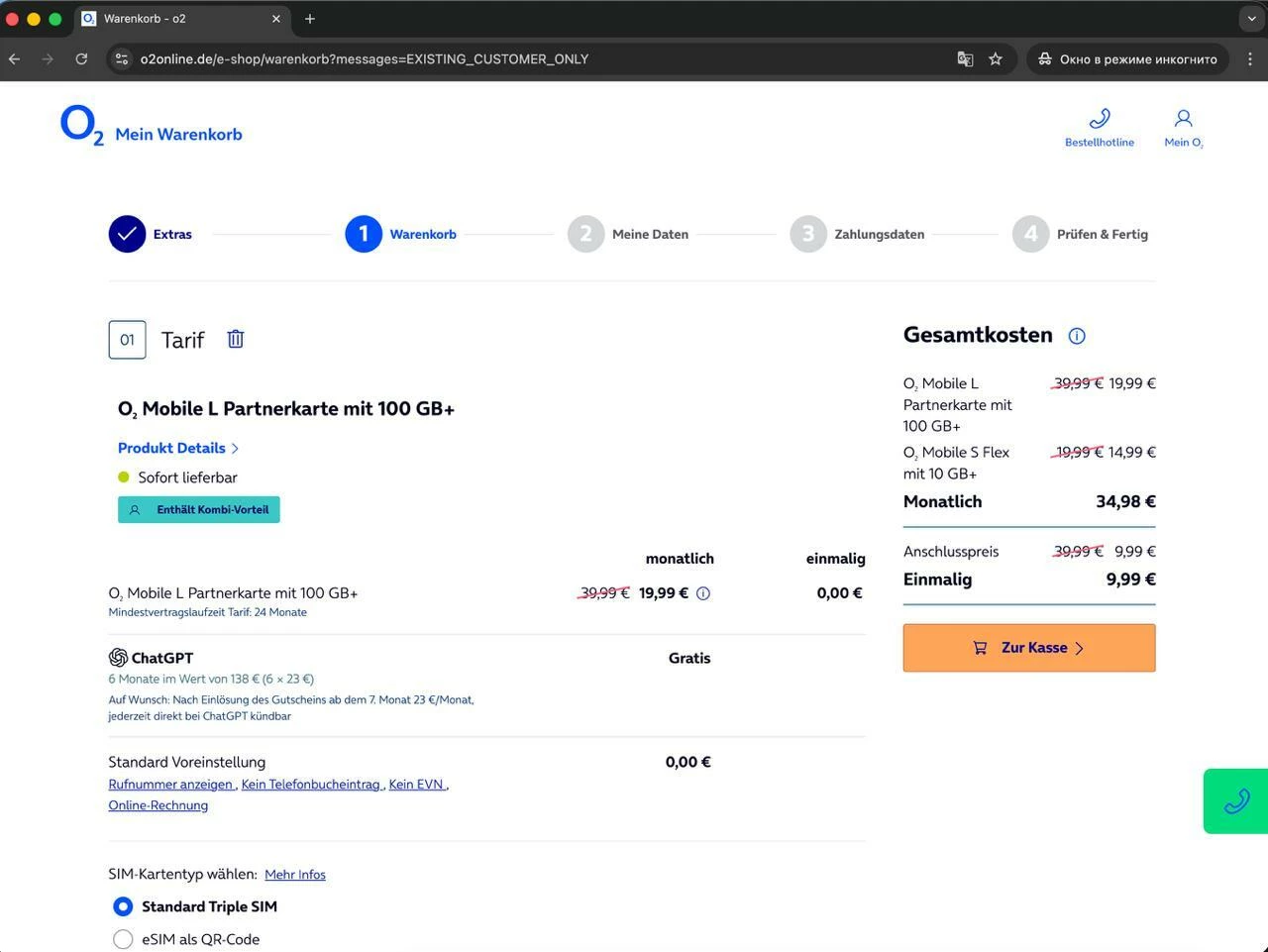Image resolution: width=1268 pixels, height=952 pixels.
Task: Go back to the Extras step
Action: pyautogui.click(x=128, y=235)
